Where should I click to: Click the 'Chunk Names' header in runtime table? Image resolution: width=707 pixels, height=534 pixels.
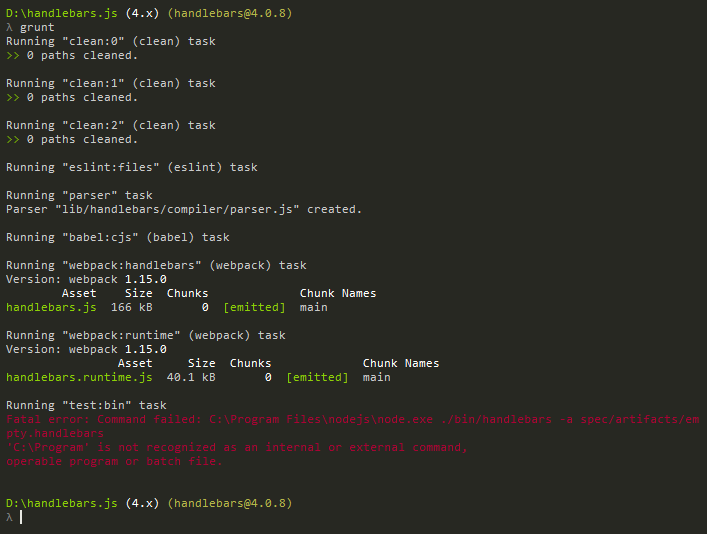tap(401, 363)
